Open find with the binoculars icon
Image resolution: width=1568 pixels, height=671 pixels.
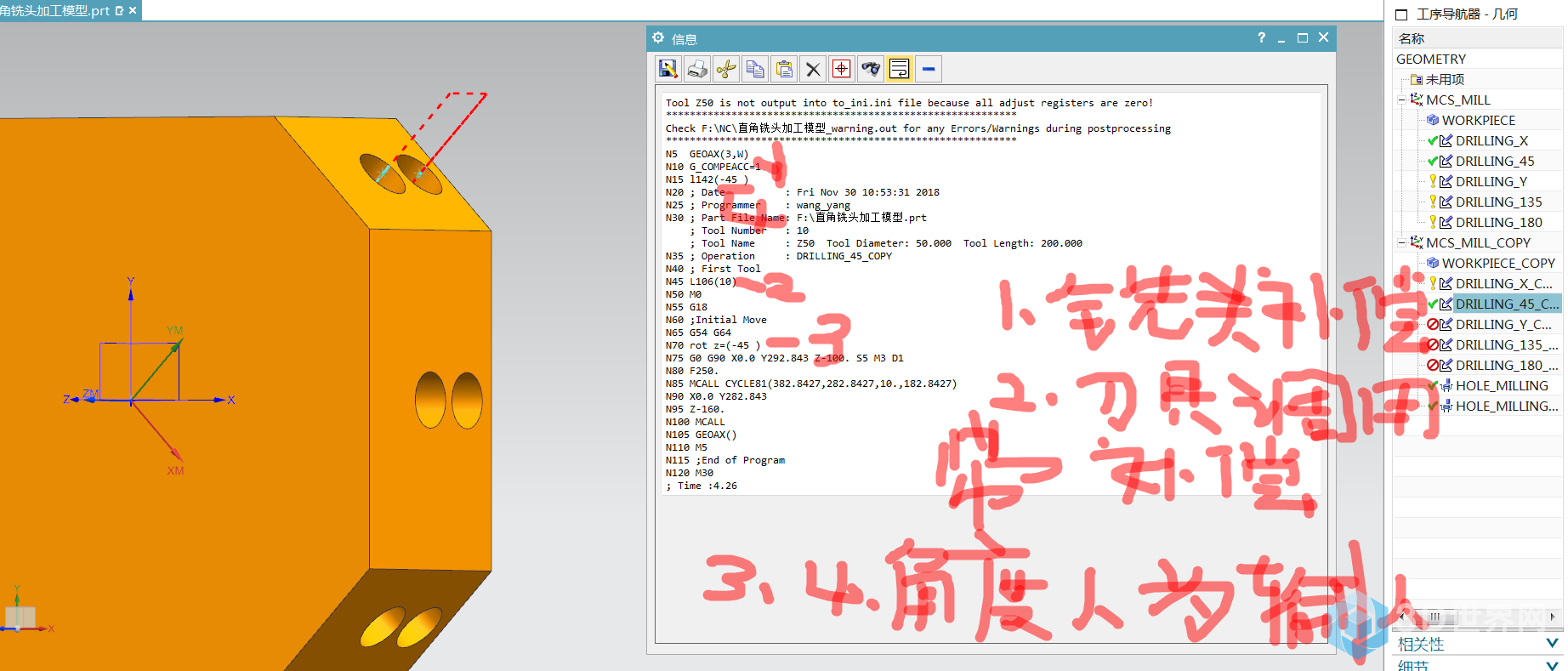[x=871, y=69]
